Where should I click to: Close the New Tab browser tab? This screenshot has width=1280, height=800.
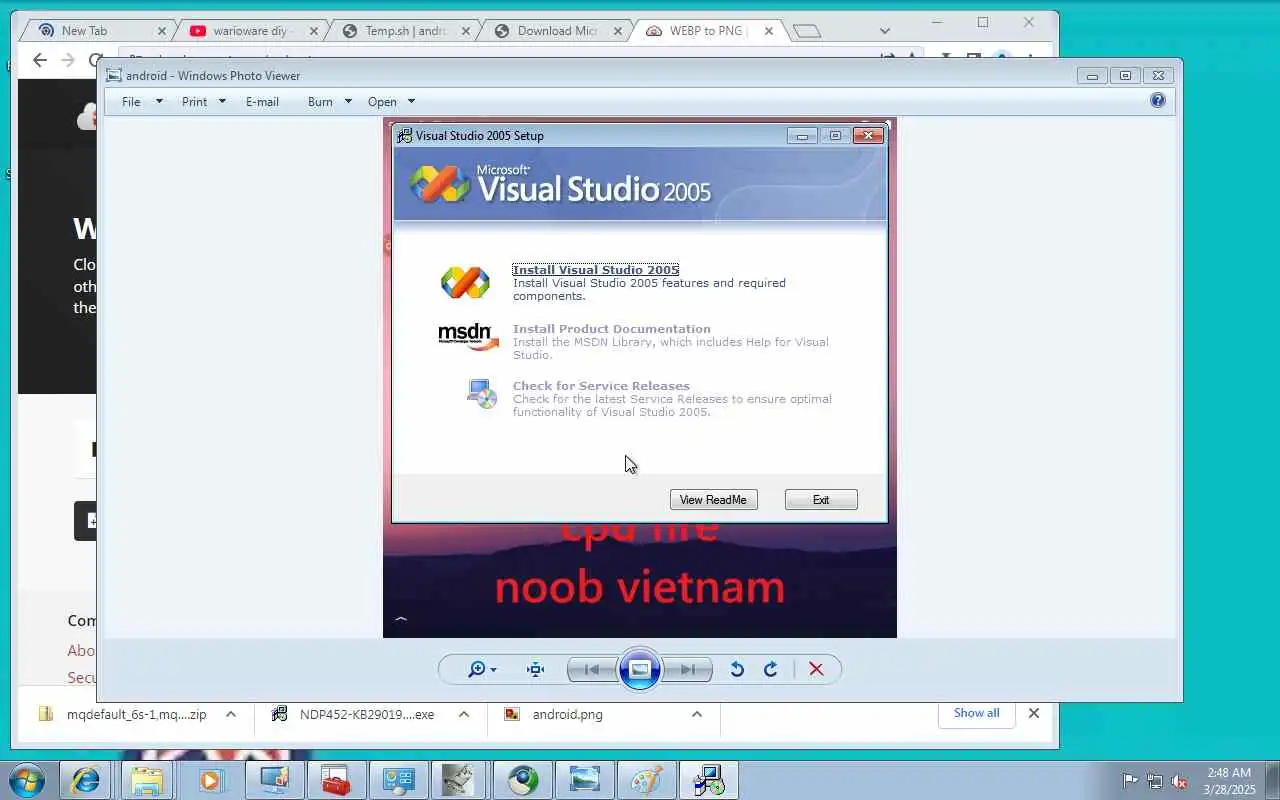(162, 31)
